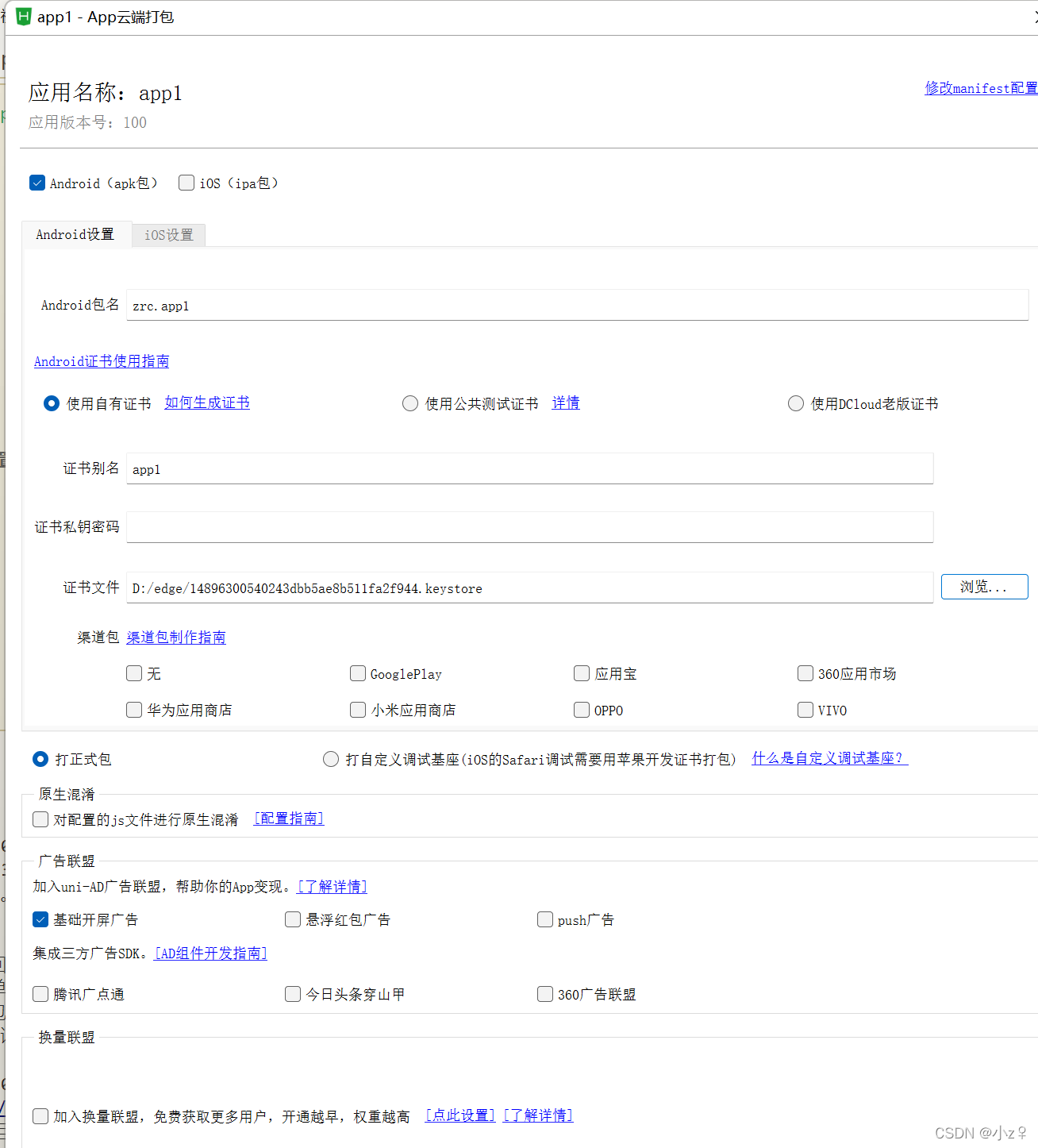Choose 使用DCloud老版证书
The height and width of the screenshot is (1148, 1038).
pos(796,403)
